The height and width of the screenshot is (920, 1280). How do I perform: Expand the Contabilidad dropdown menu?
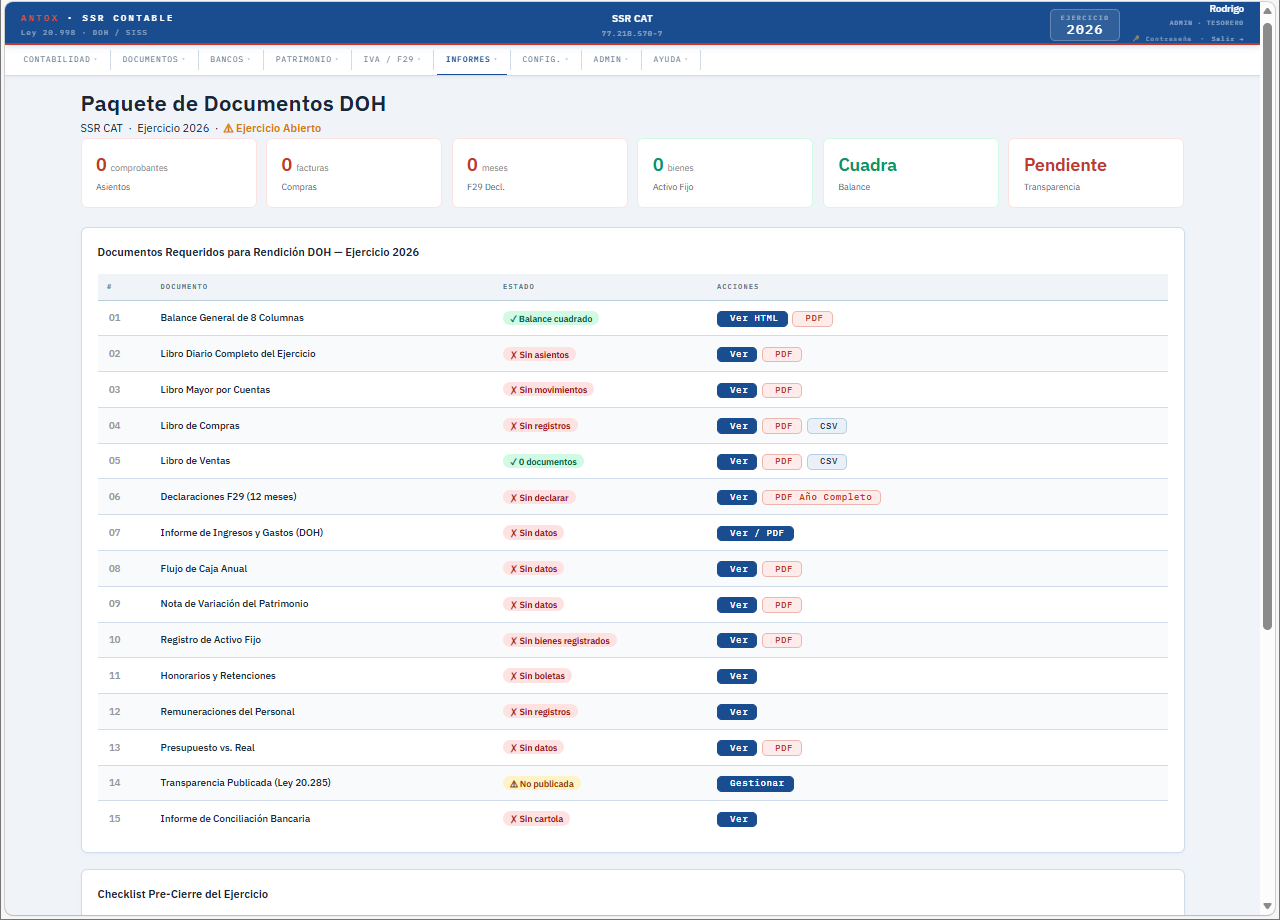[x=60, y=60]
